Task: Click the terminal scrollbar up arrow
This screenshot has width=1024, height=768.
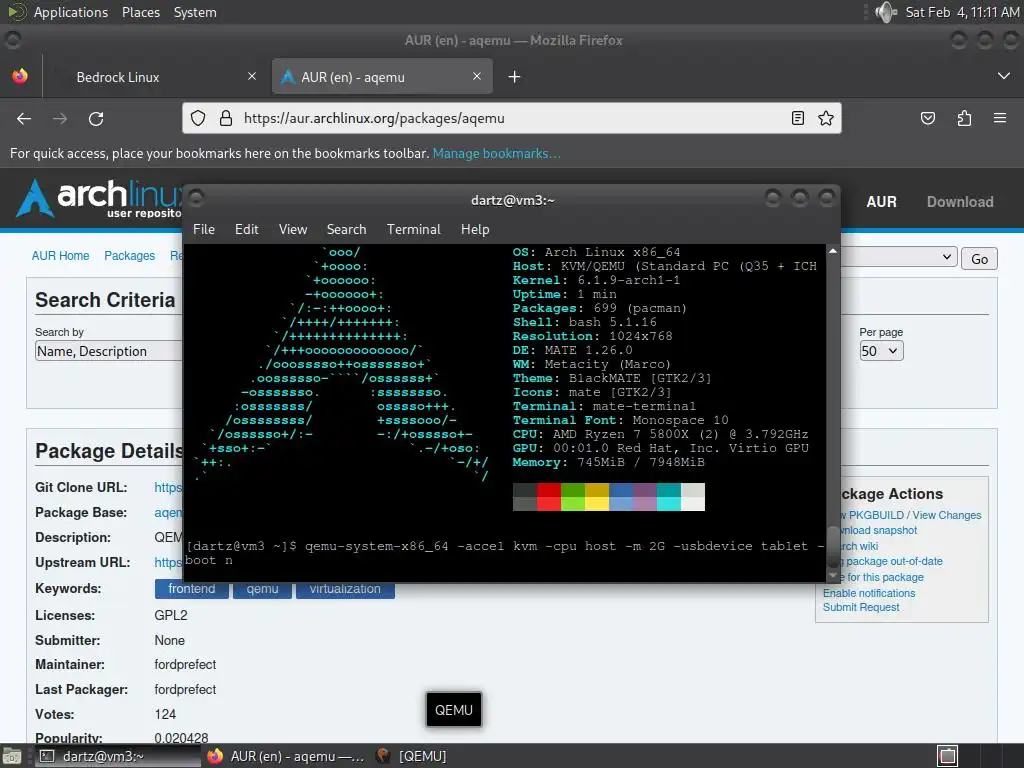Action: click(x=833, y=251)
